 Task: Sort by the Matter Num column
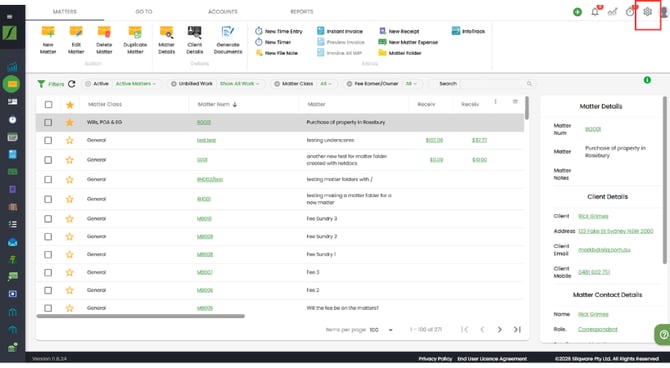coord(217,104)
